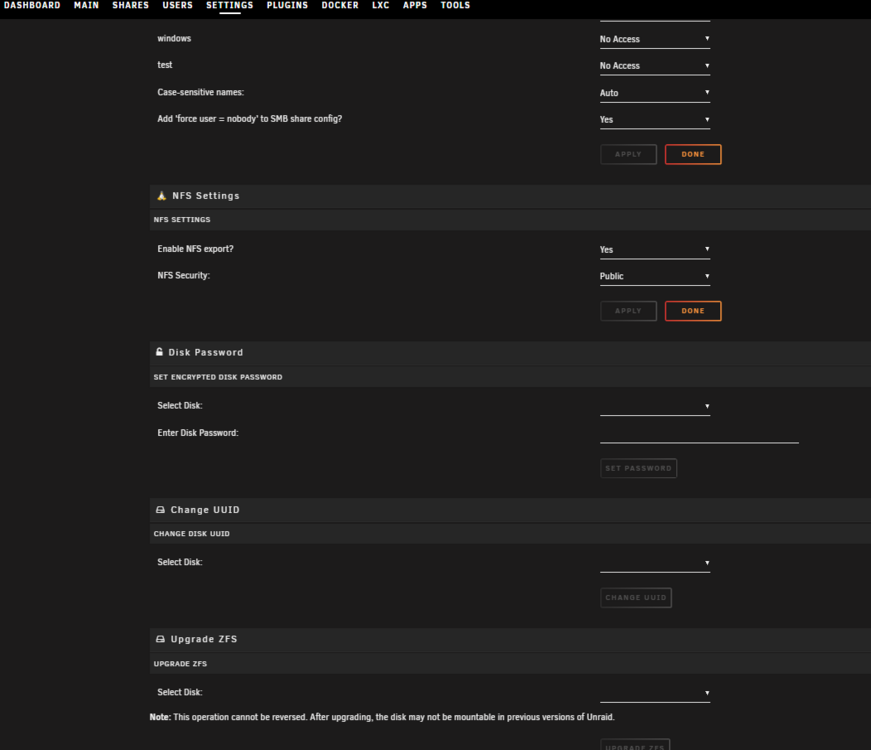Click the Change UUID disk icon
871x750 pixels.
(x=161, y=509)
